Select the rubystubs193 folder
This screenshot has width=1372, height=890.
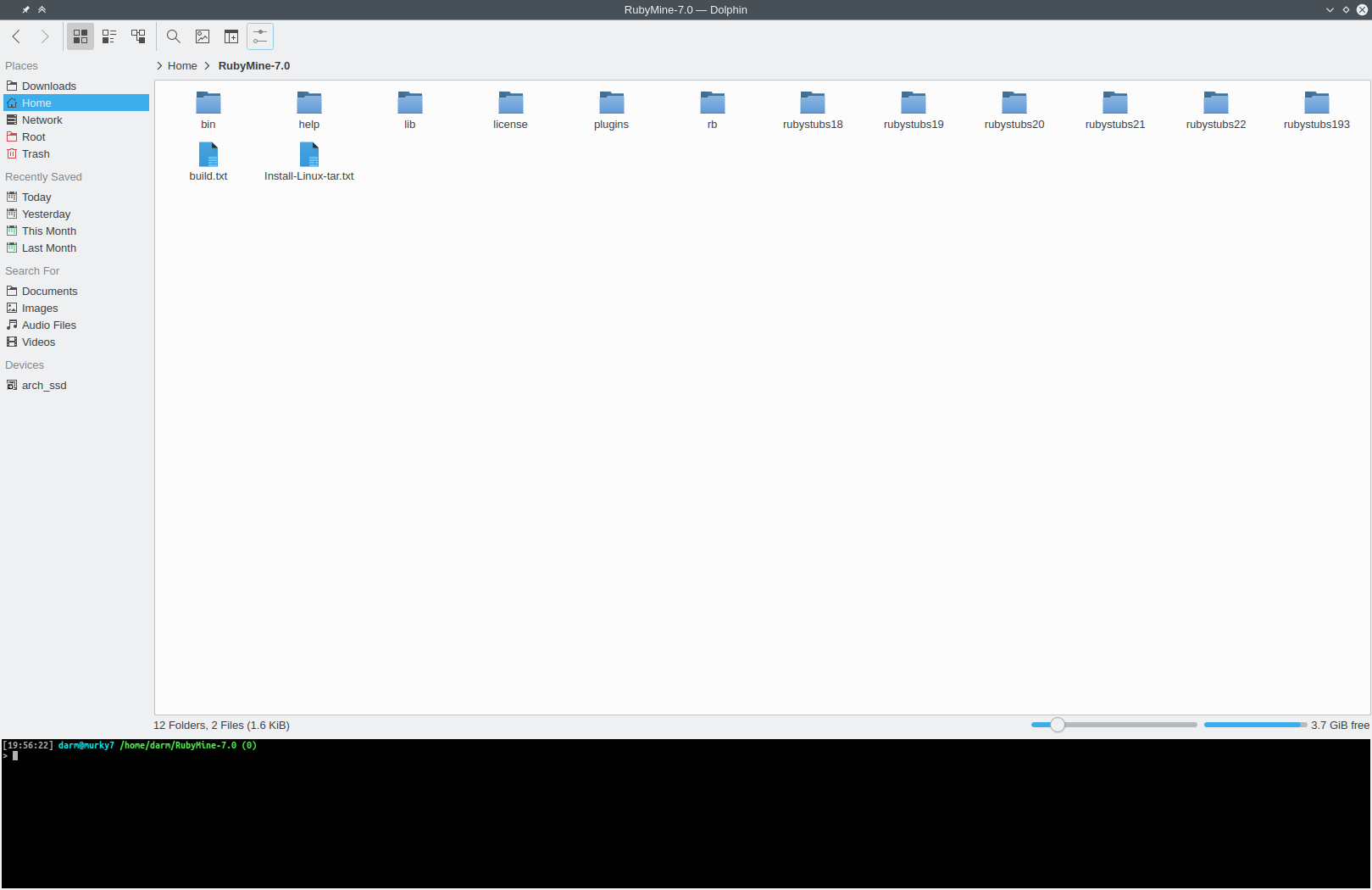click(x=1317, y=110)
